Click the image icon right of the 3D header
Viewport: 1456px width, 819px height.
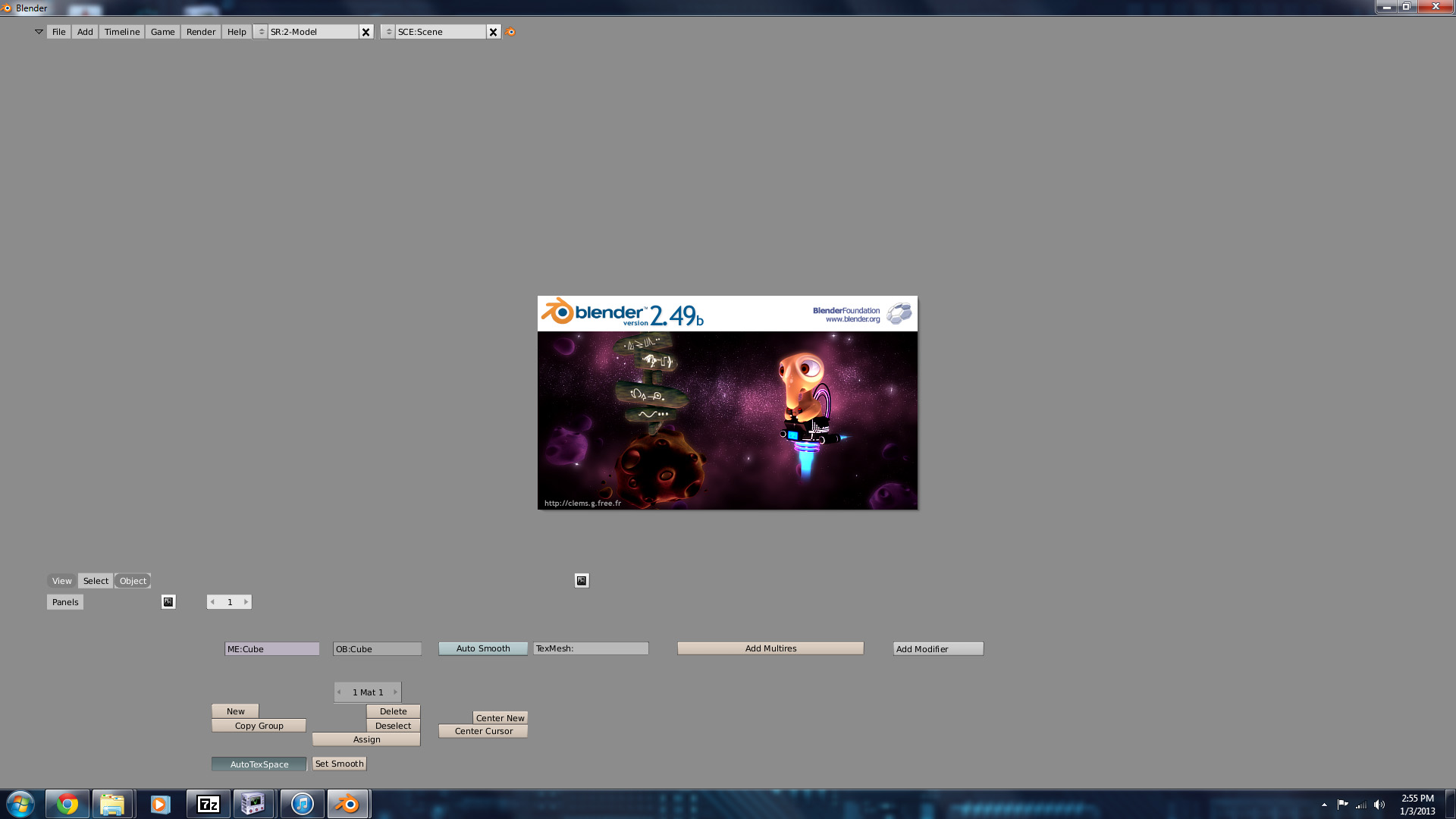(x=582, y=581)
